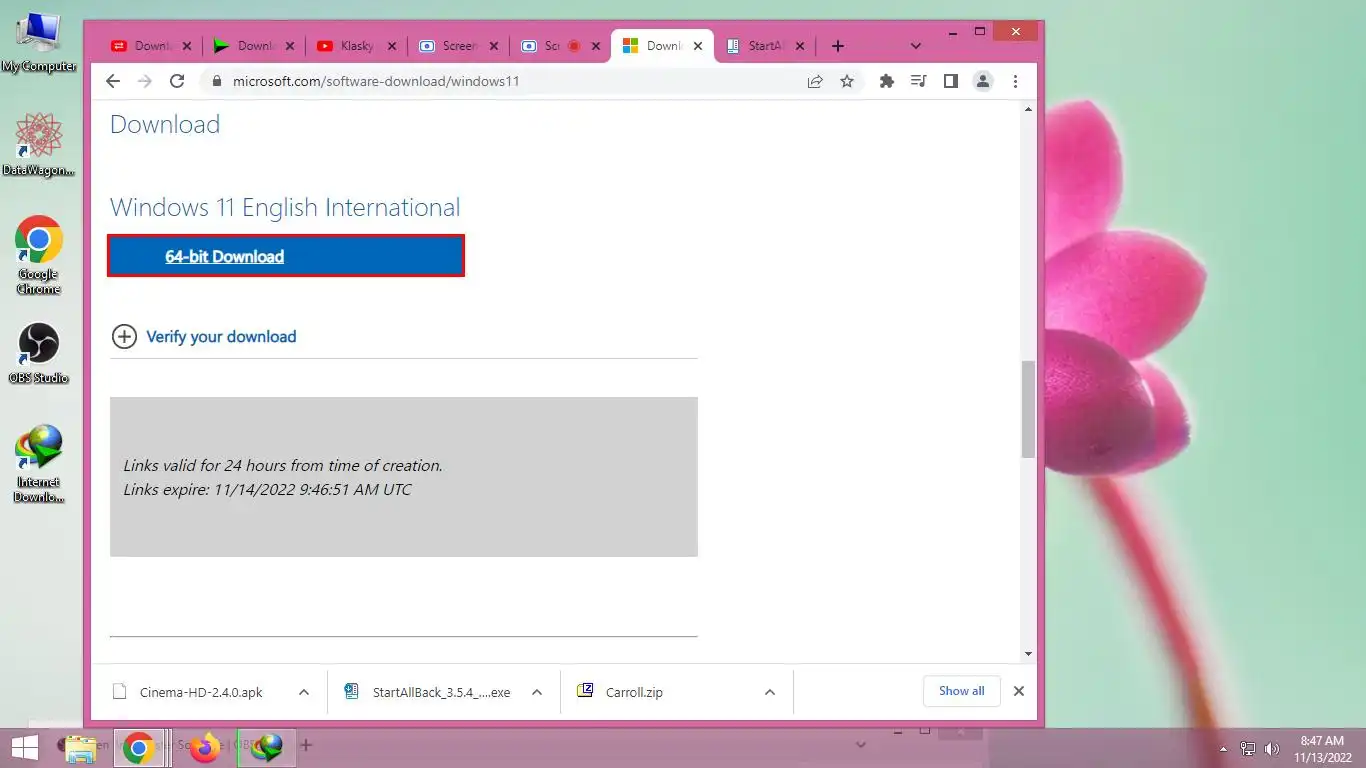Viewport: 1366px width, 768px height.
Task: Click the volume speaker tray icon
Action: 1272,748
